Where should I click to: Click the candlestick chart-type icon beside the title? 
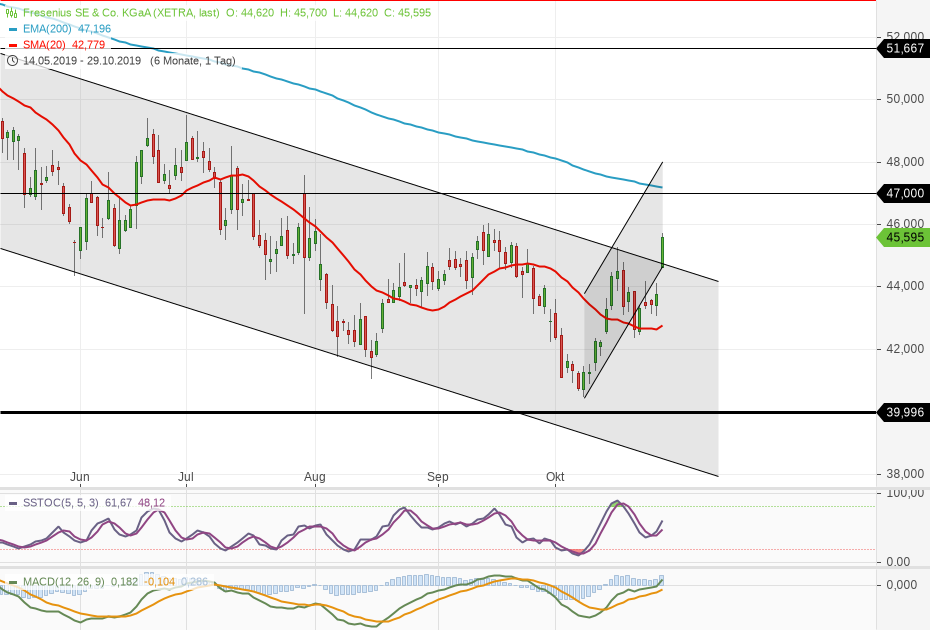tap(11, 12)
